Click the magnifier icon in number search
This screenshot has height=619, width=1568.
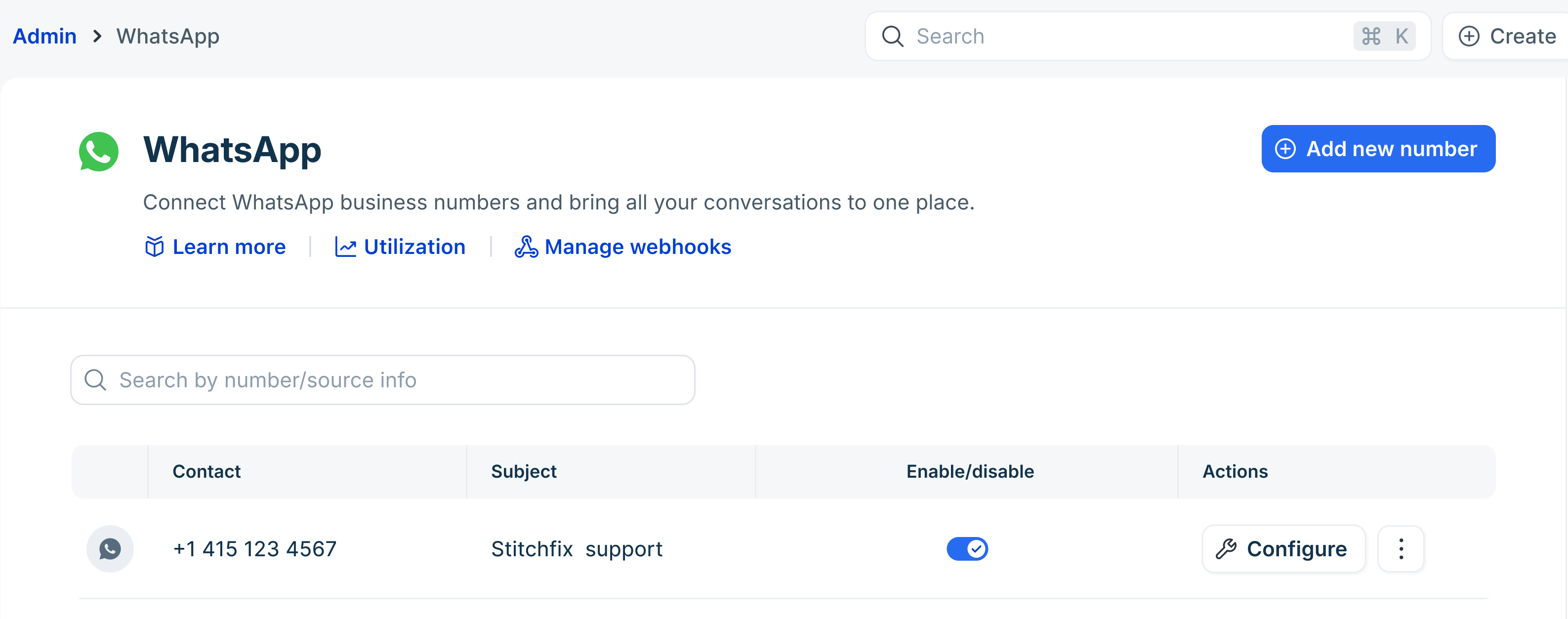click(95, 380)
